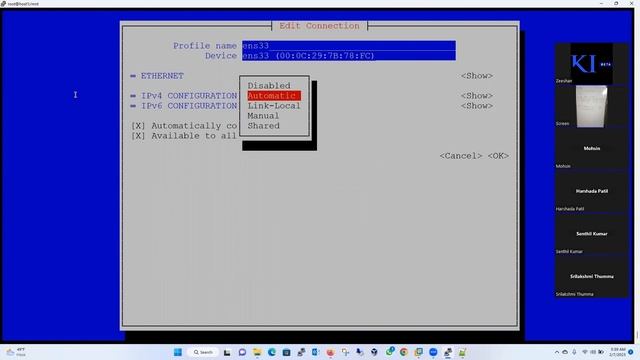Click the taskbar Search box
Image resolution: width=640 pixels, height=360 pixels.
[203, 352]
